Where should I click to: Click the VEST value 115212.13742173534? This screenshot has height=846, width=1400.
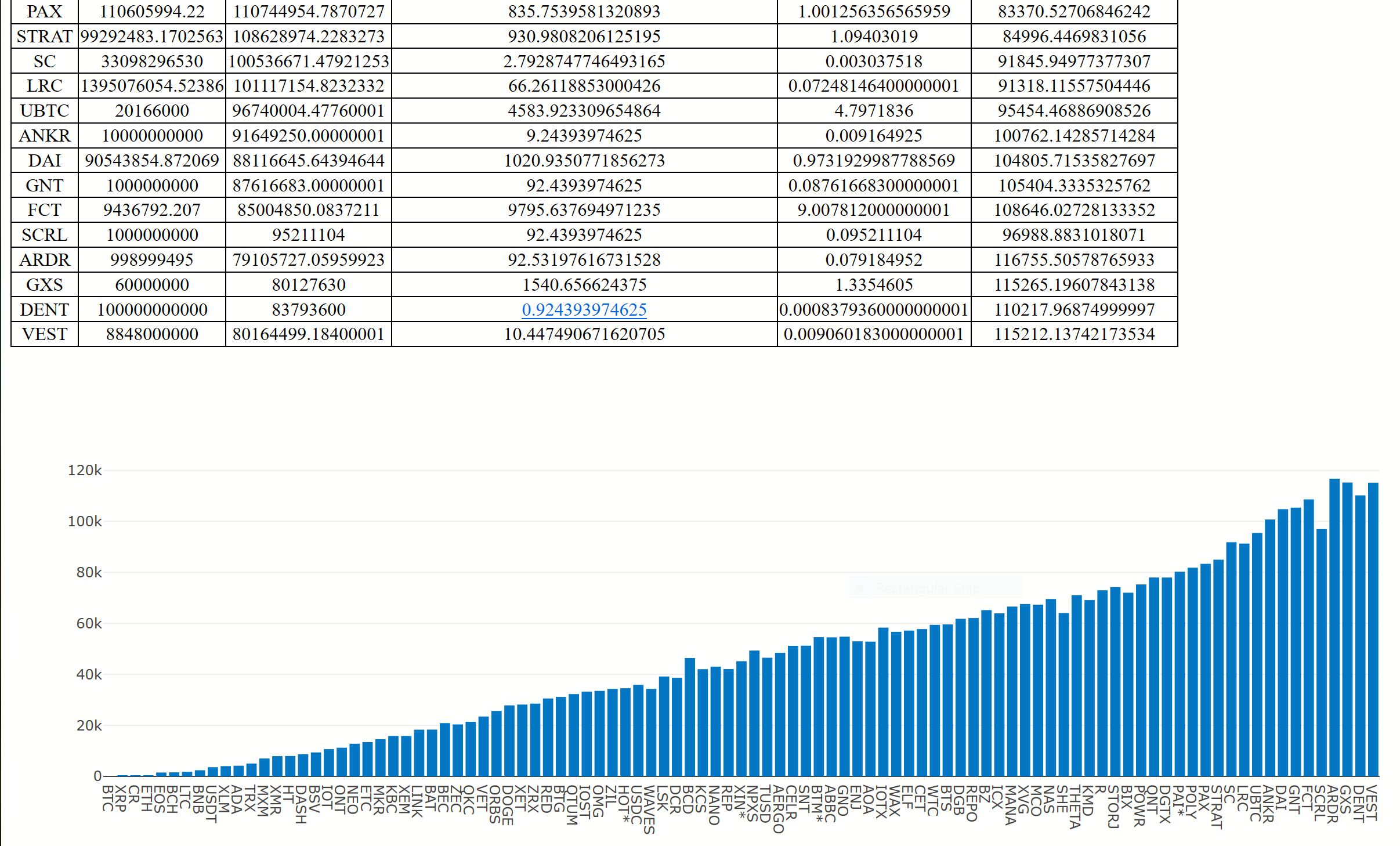tap(1075, 334)
